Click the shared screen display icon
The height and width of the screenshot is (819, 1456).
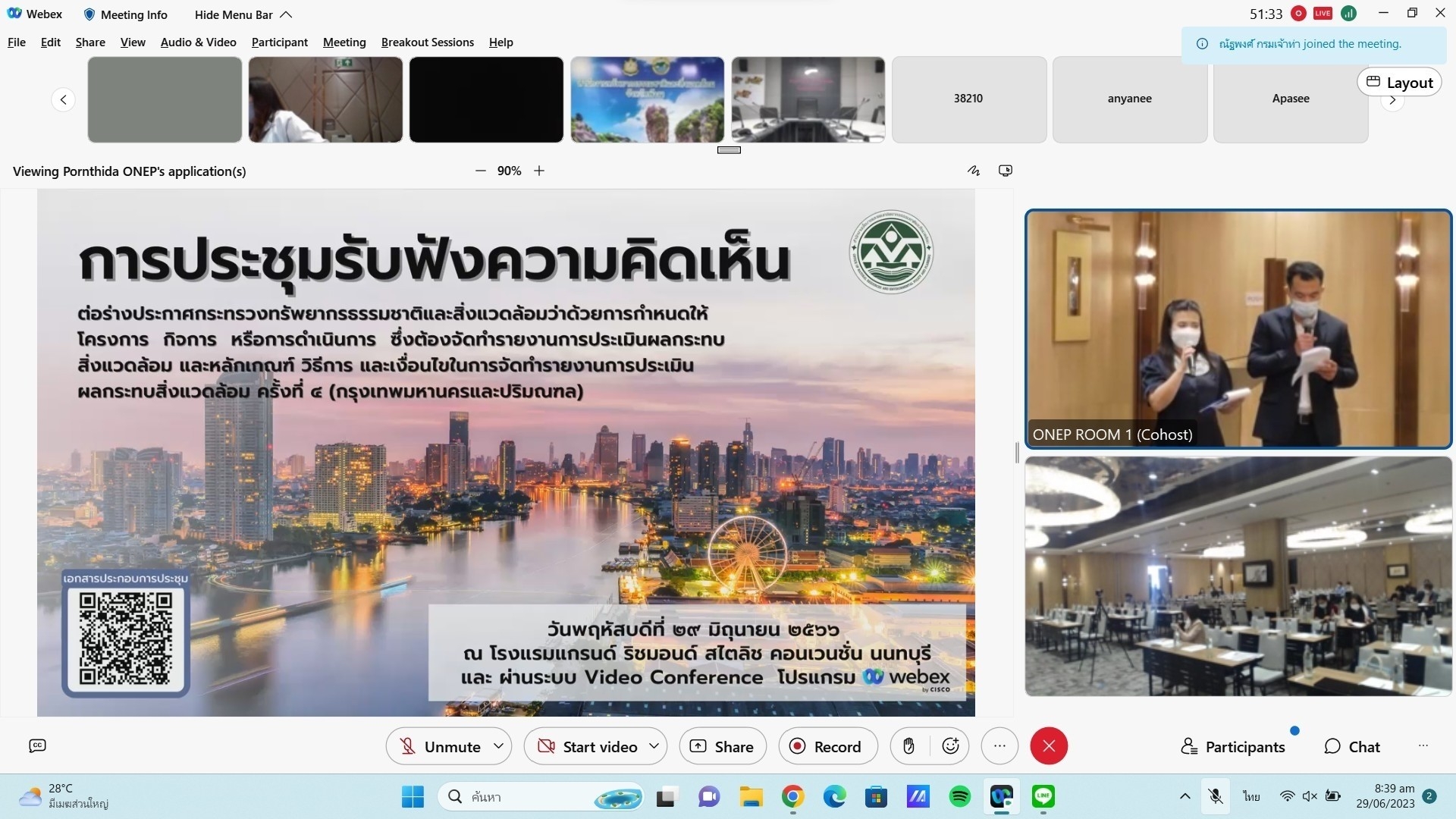[1006, 171]
